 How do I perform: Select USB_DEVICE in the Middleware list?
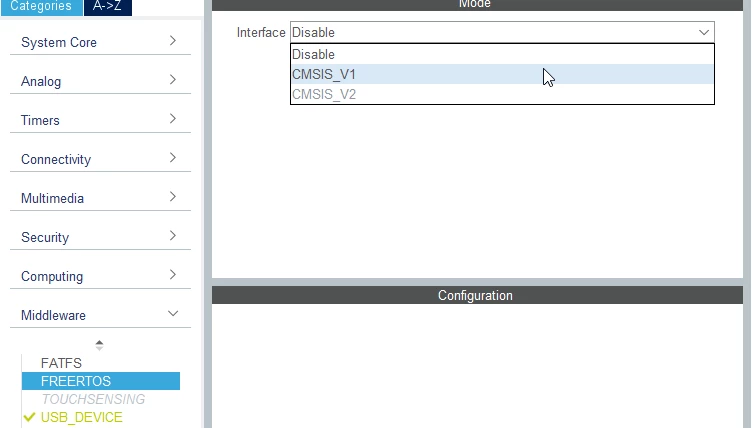(101, 417)
